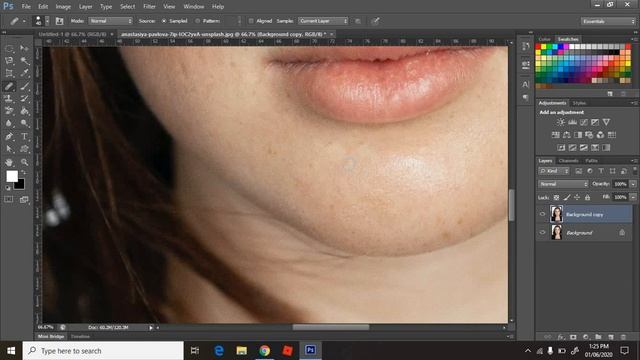Open the Fill slider arrow
This screenshot has width=640, height=360.
tap(633, 197)
